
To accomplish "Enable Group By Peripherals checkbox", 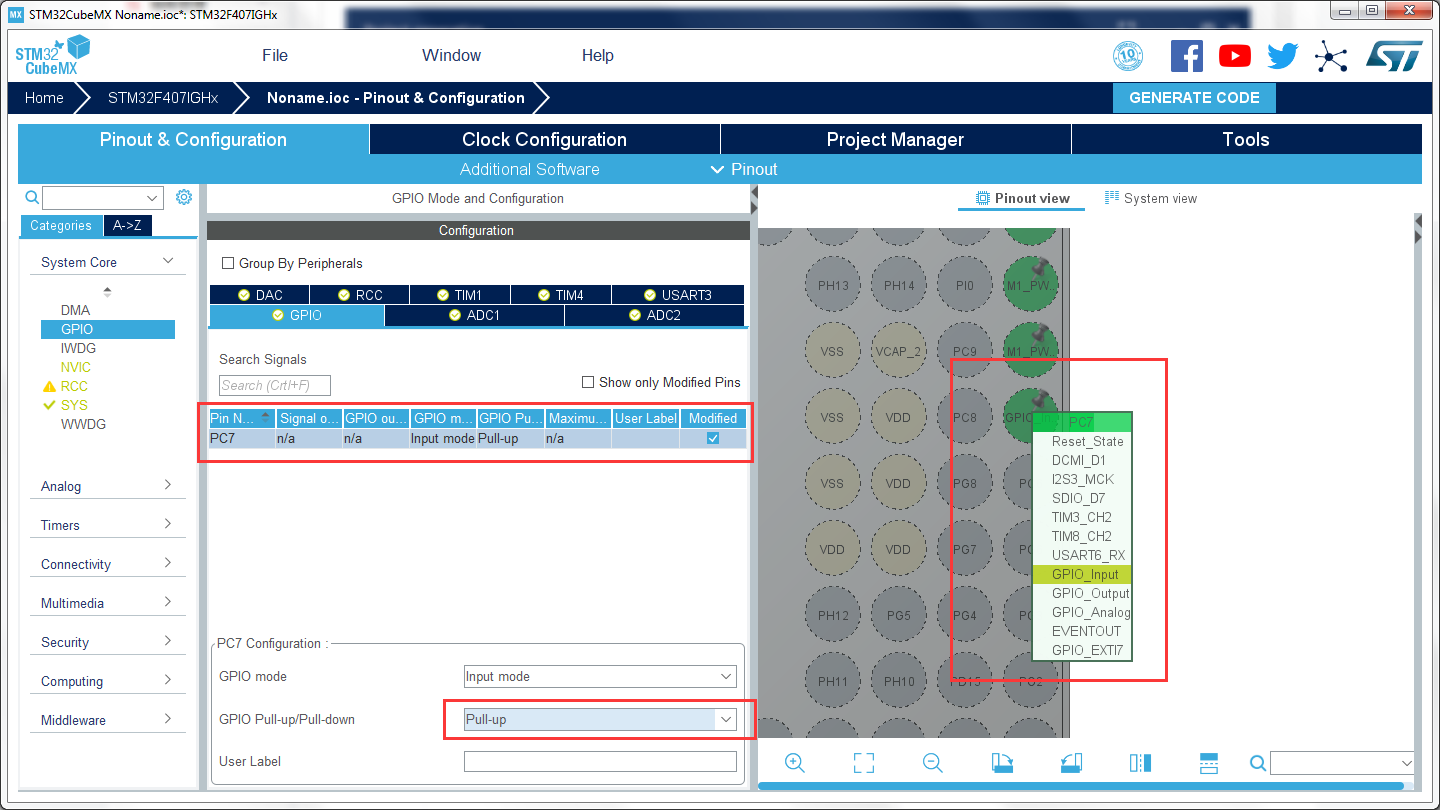I will pos(228,263).
